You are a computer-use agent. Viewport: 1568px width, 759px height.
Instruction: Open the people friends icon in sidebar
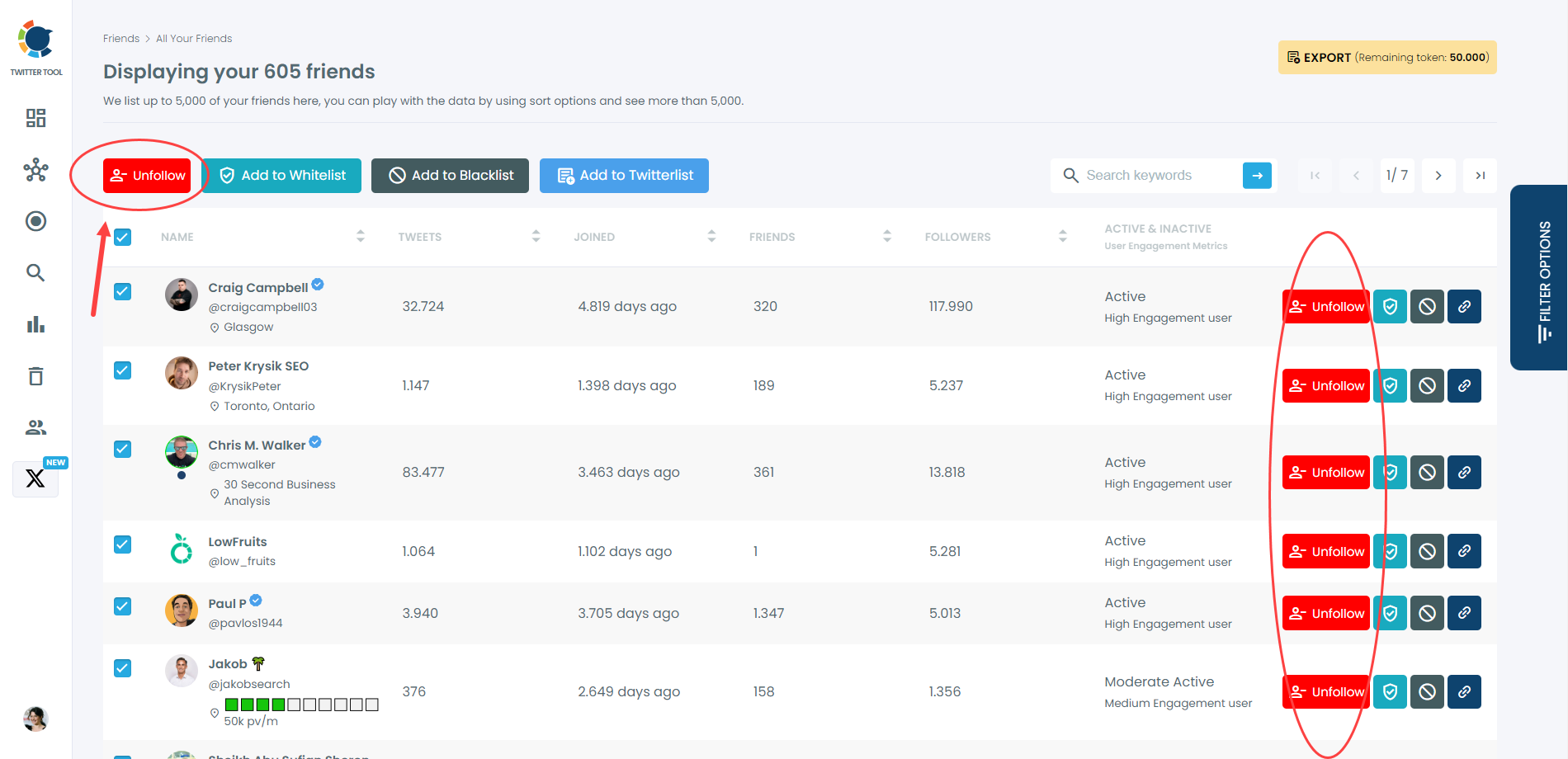click(35, 427)
